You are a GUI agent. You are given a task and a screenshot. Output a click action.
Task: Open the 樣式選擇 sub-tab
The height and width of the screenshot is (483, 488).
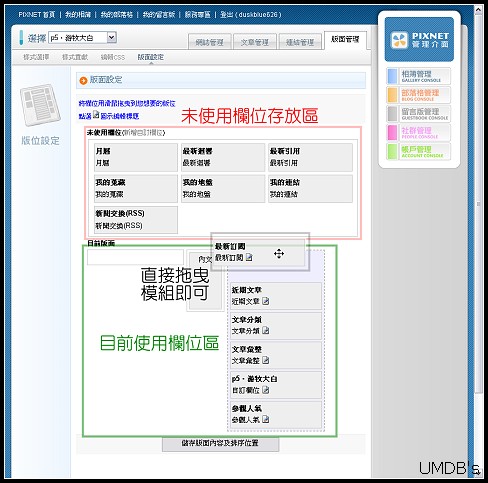[x=36, y=57]
